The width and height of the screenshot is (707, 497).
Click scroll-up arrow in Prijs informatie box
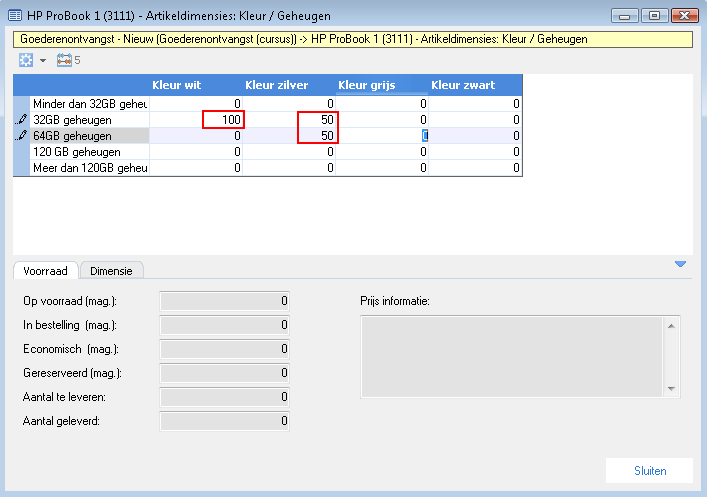pos(671,326)
